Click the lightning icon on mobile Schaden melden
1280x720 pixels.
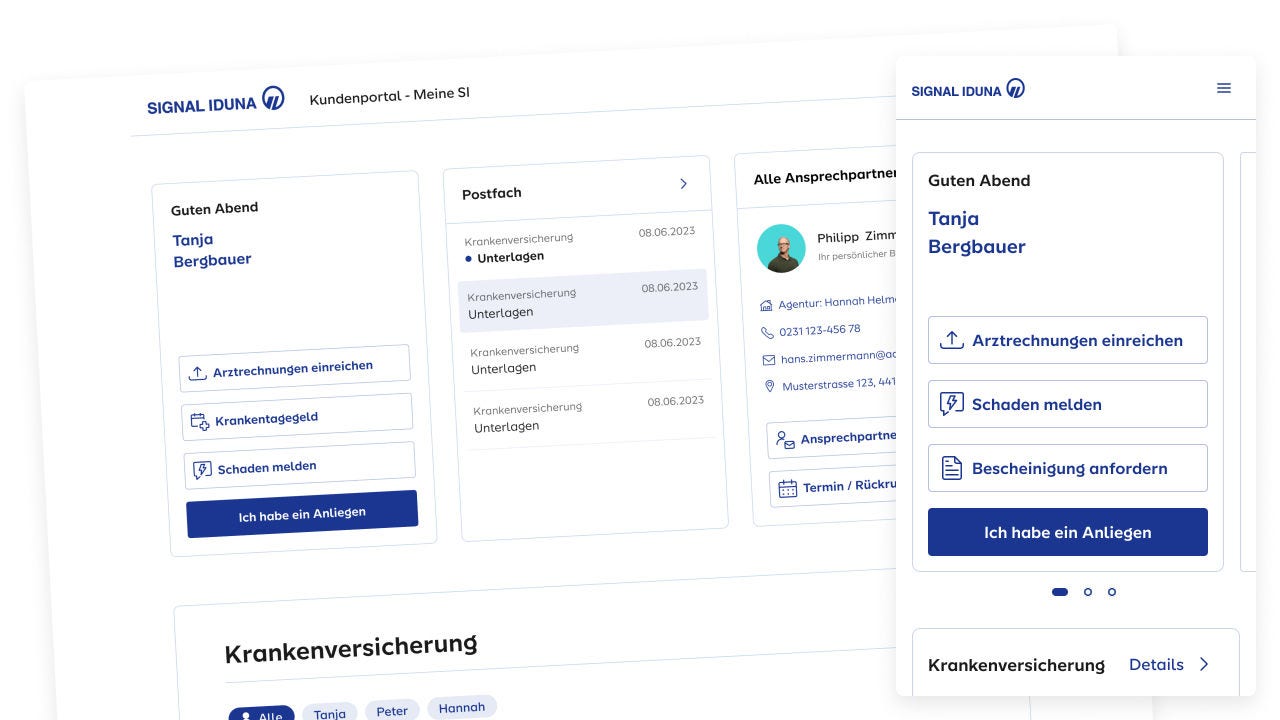tap(951, 404)
